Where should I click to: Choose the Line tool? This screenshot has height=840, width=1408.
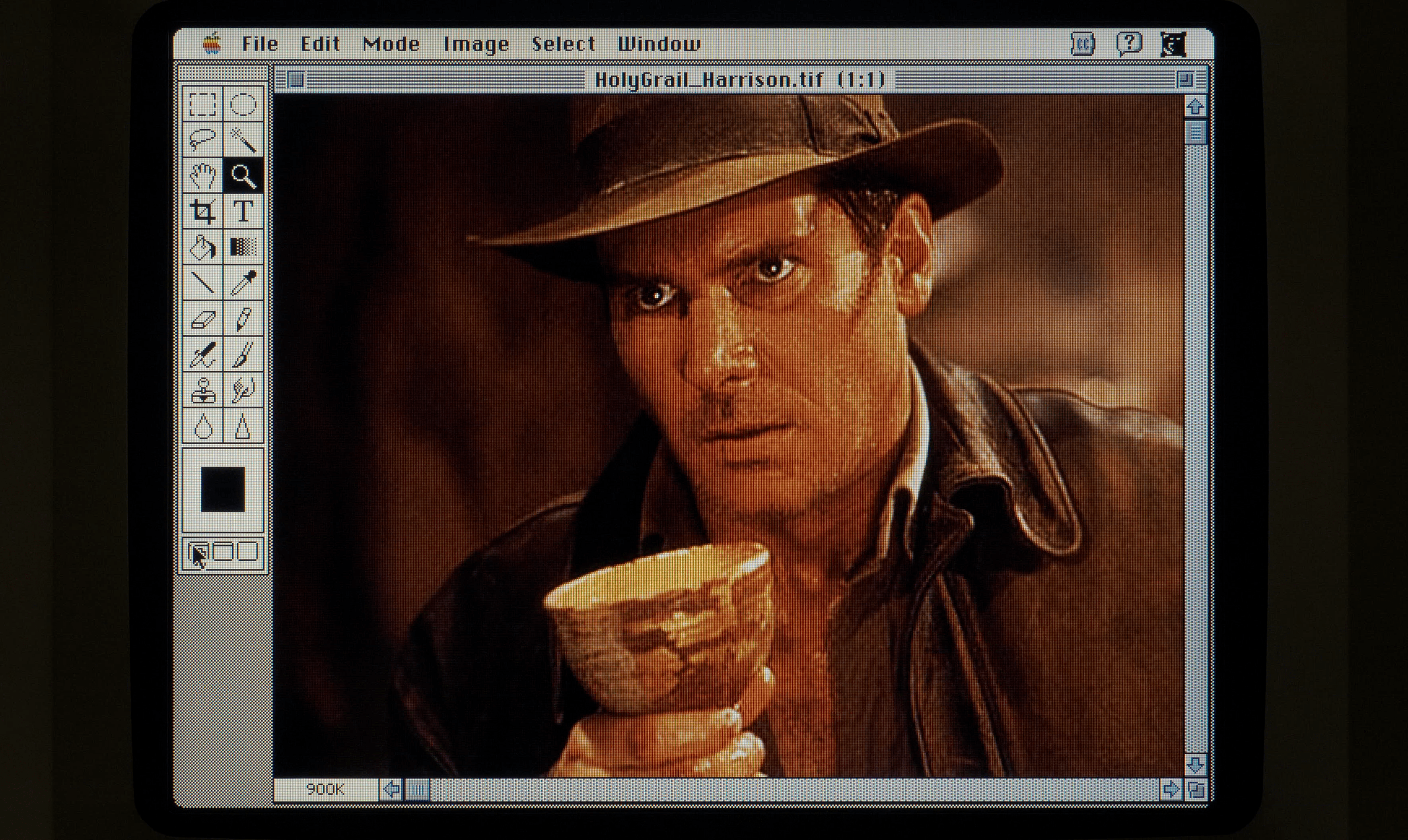(202, 282)
